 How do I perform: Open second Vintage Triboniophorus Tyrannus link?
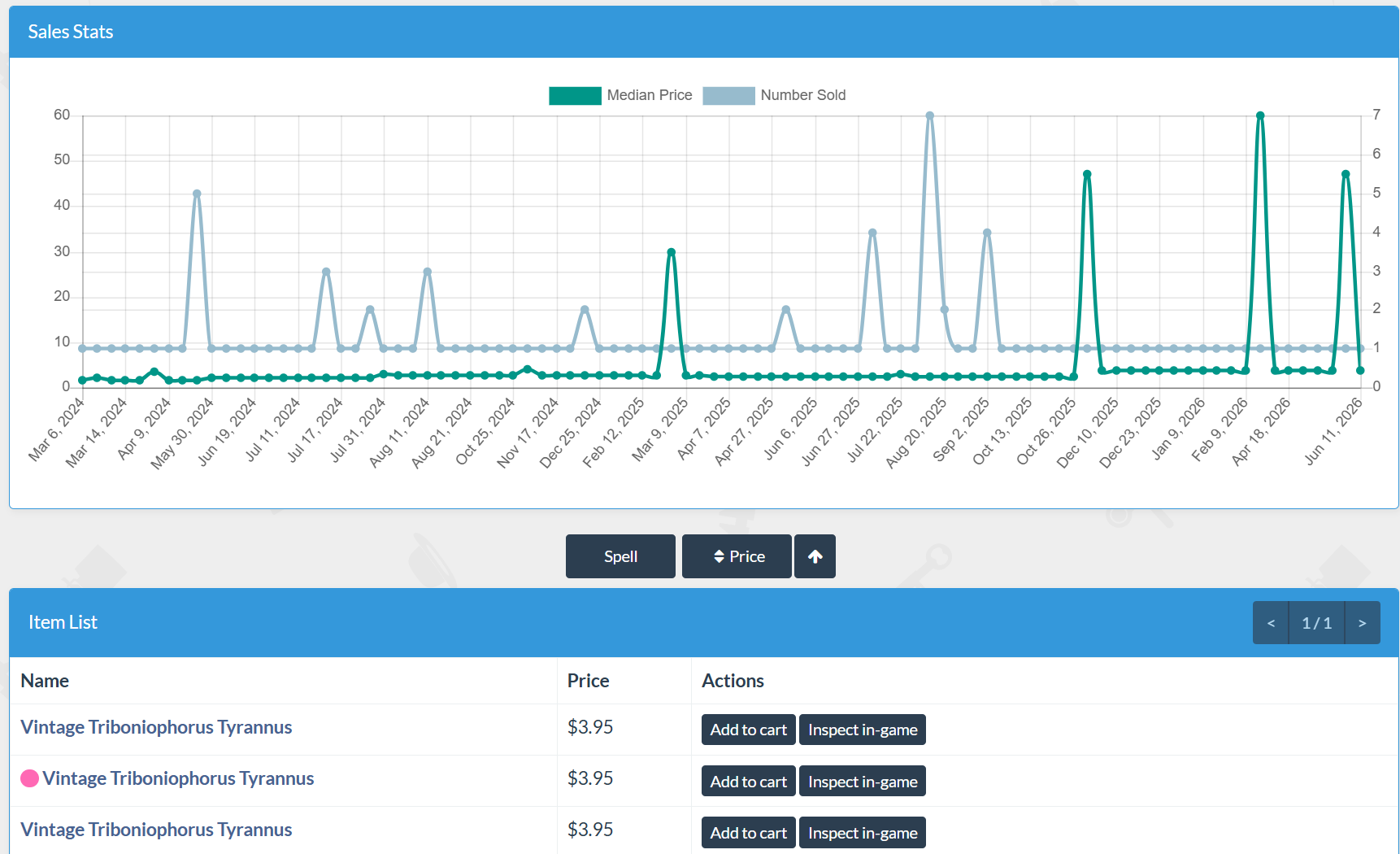(178, 778)
